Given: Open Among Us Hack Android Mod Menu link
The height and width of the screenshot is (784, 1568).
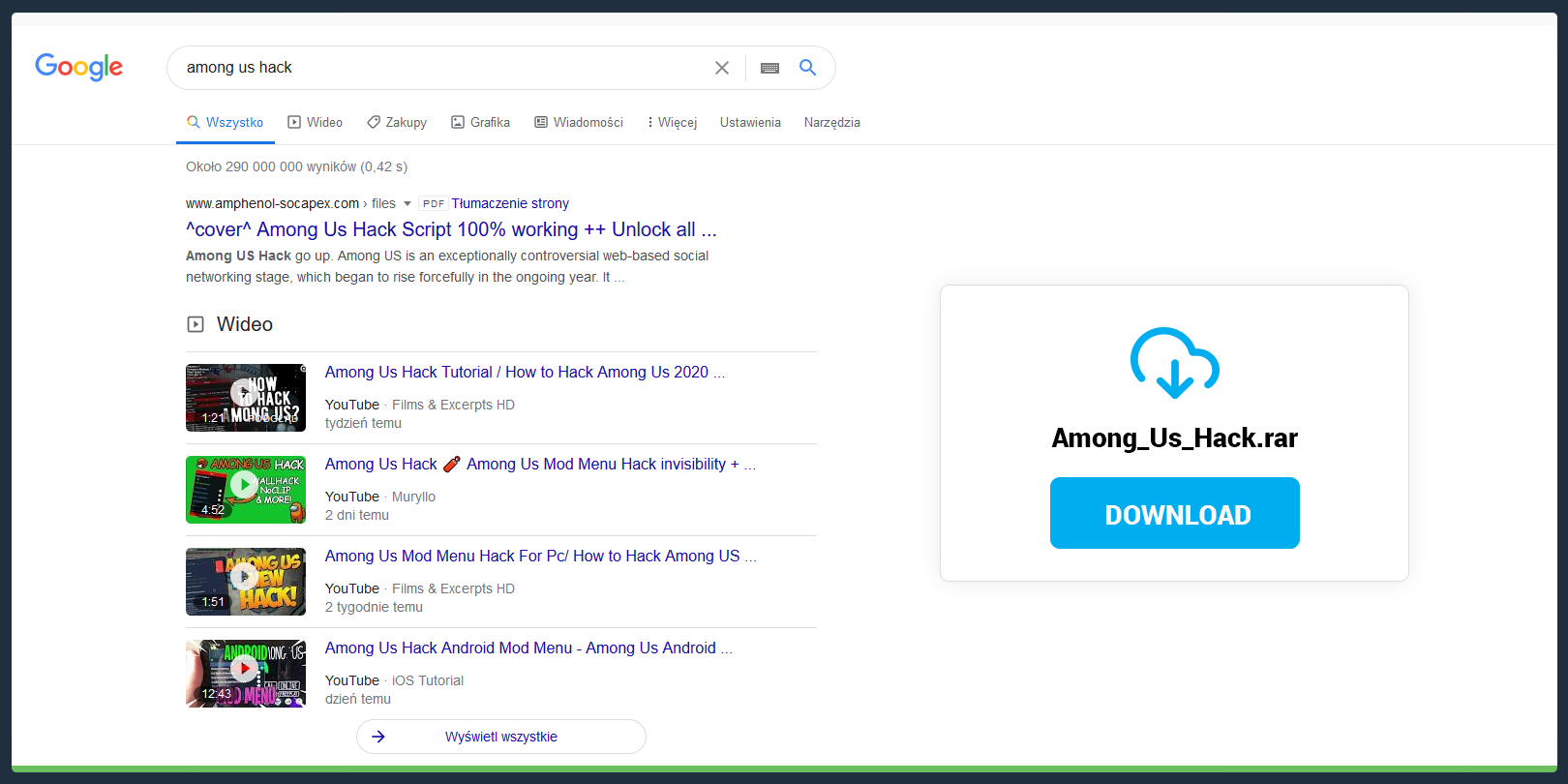Looking at the screenshot, I should pos(528,648).
